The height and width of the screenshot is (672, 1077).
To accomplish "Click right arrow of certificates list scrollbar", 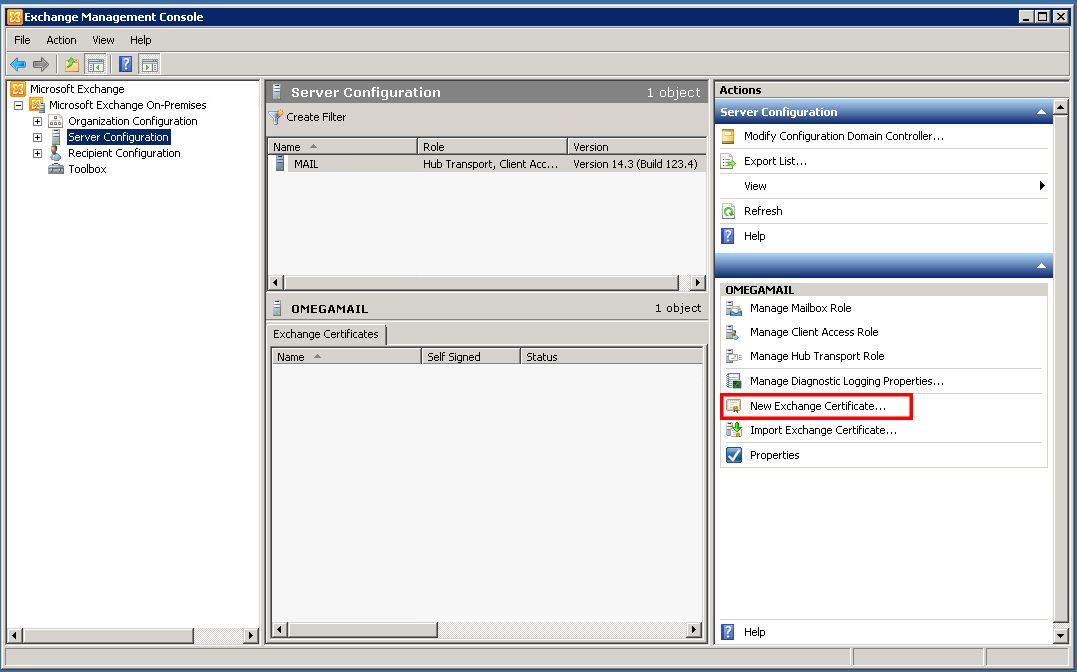I will 694,629.
